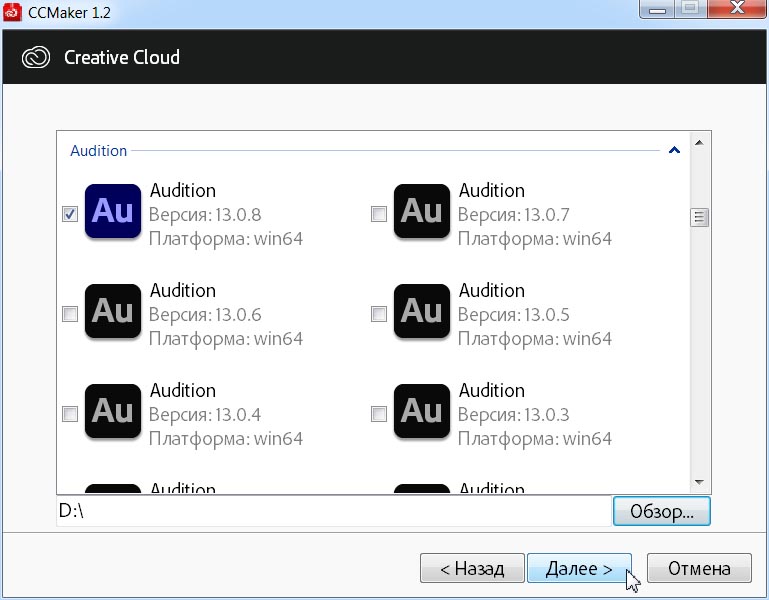Click the scrollbar down arrow

(x=699, y=483)
